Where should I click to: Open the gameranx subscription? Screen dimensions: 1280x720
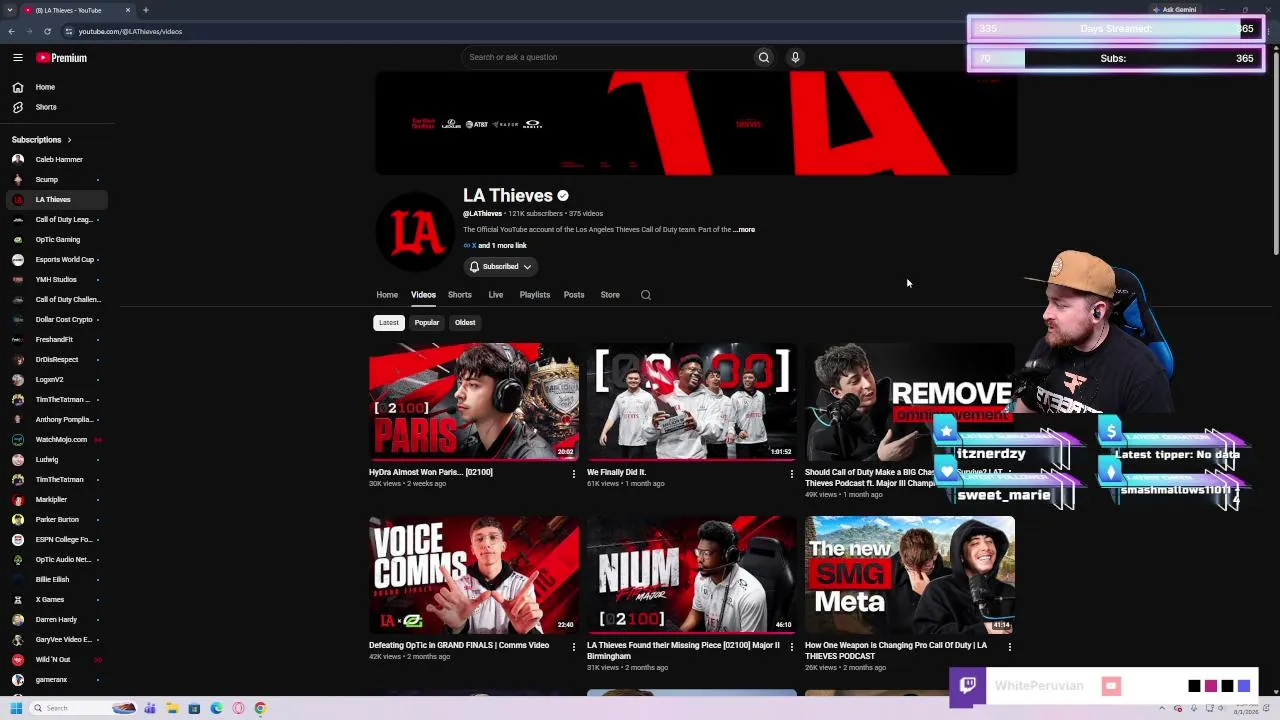[x=56, y=680]
